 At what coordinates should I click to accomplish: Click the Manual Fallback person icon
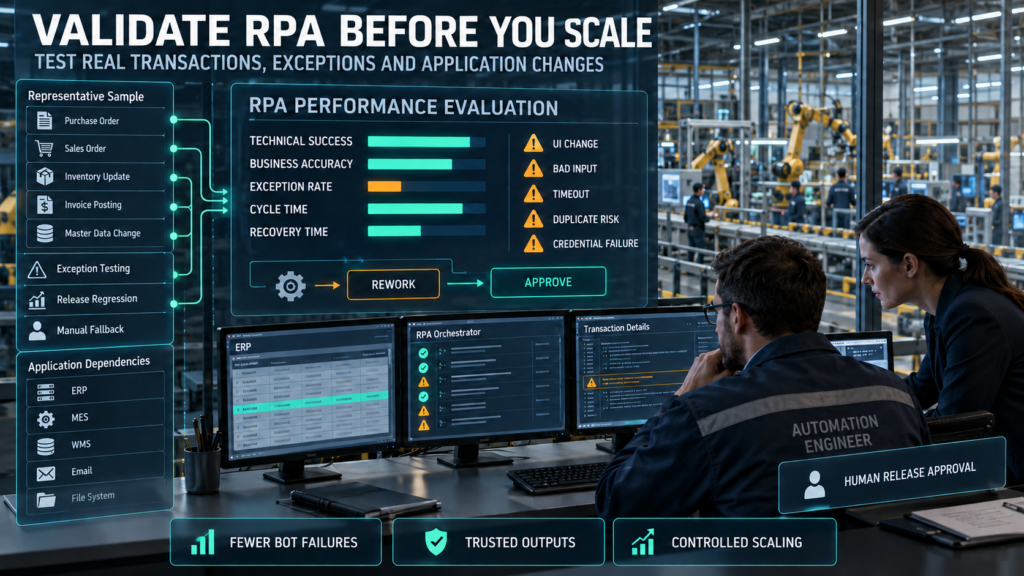pos(37,330)
